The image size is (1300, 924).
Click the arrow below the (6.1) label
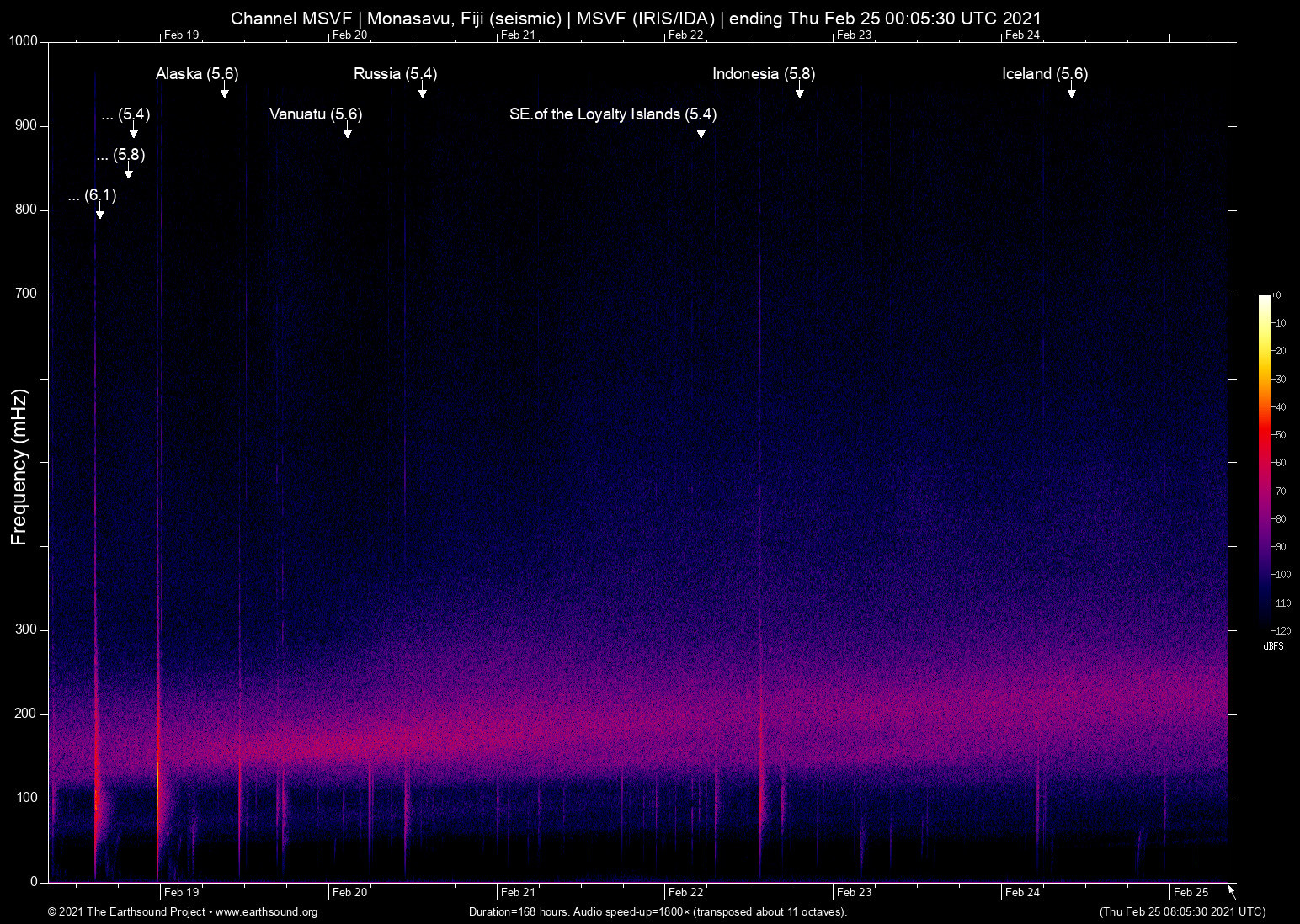point(100,213)
